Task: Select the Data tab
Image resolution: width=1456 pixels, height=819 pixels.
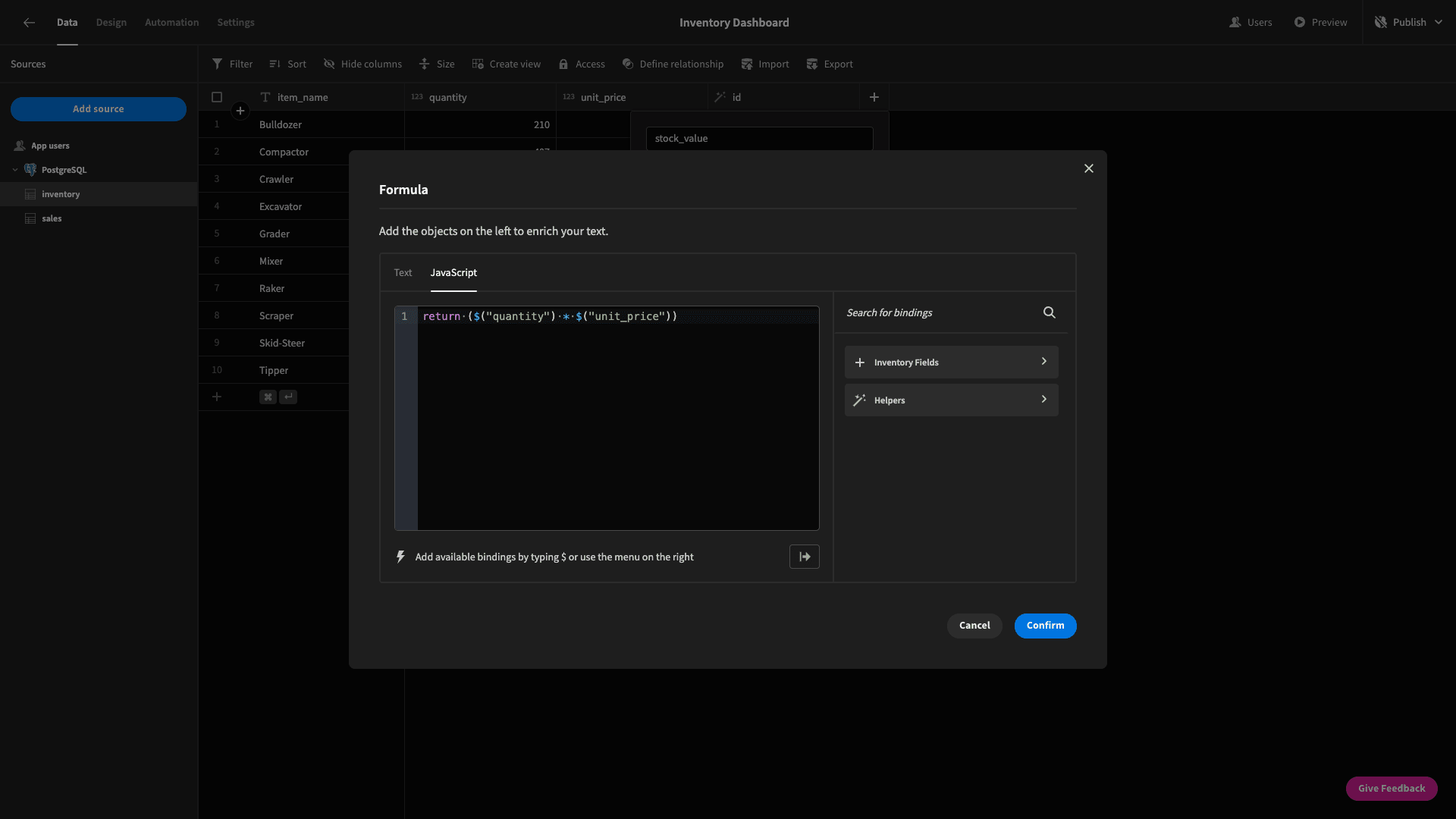Action: click(x=67, y=23)
